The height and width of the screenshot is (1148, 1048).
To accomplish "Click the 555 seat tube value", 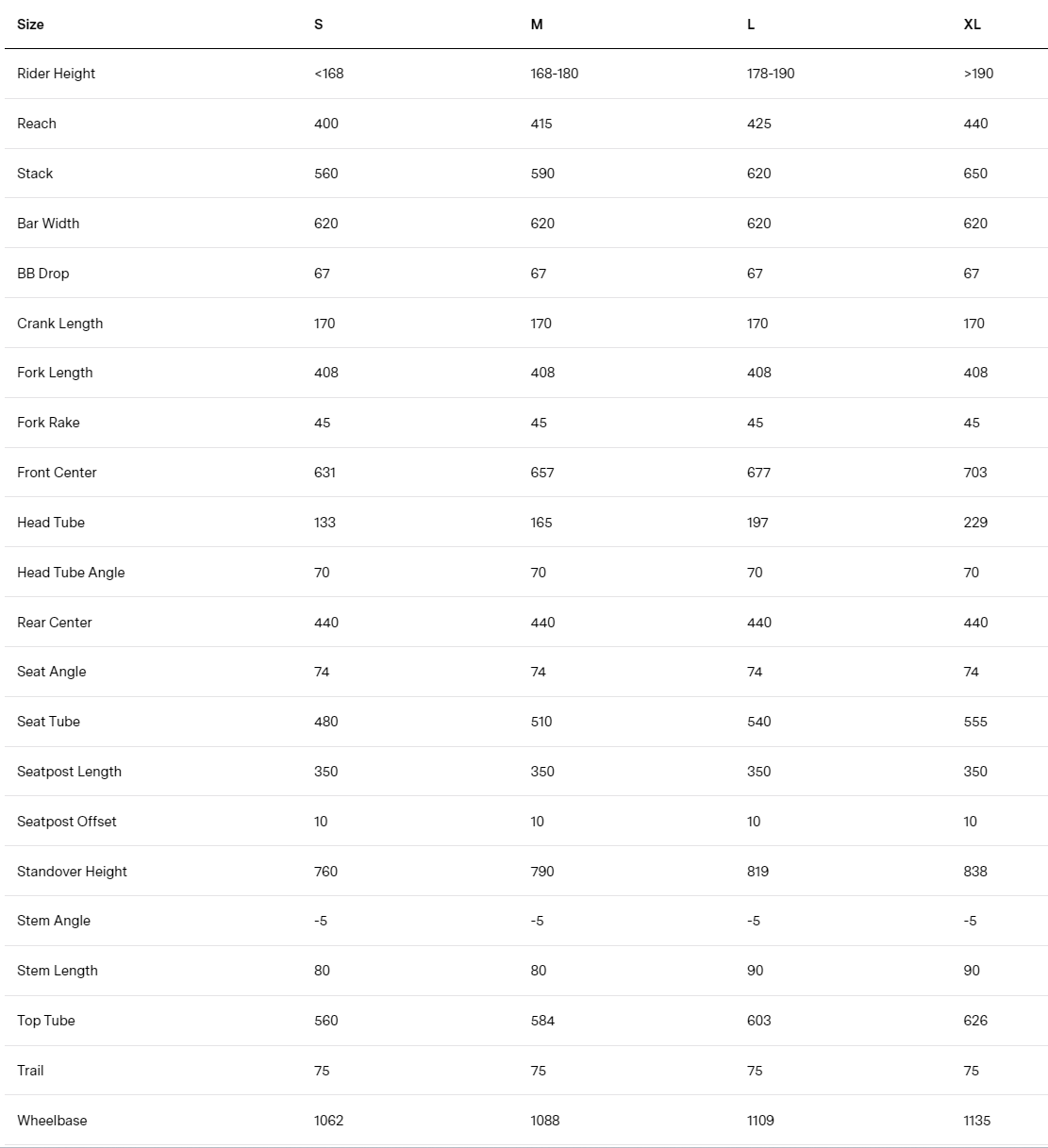I will pyautogui.click(x=975, y=722).
